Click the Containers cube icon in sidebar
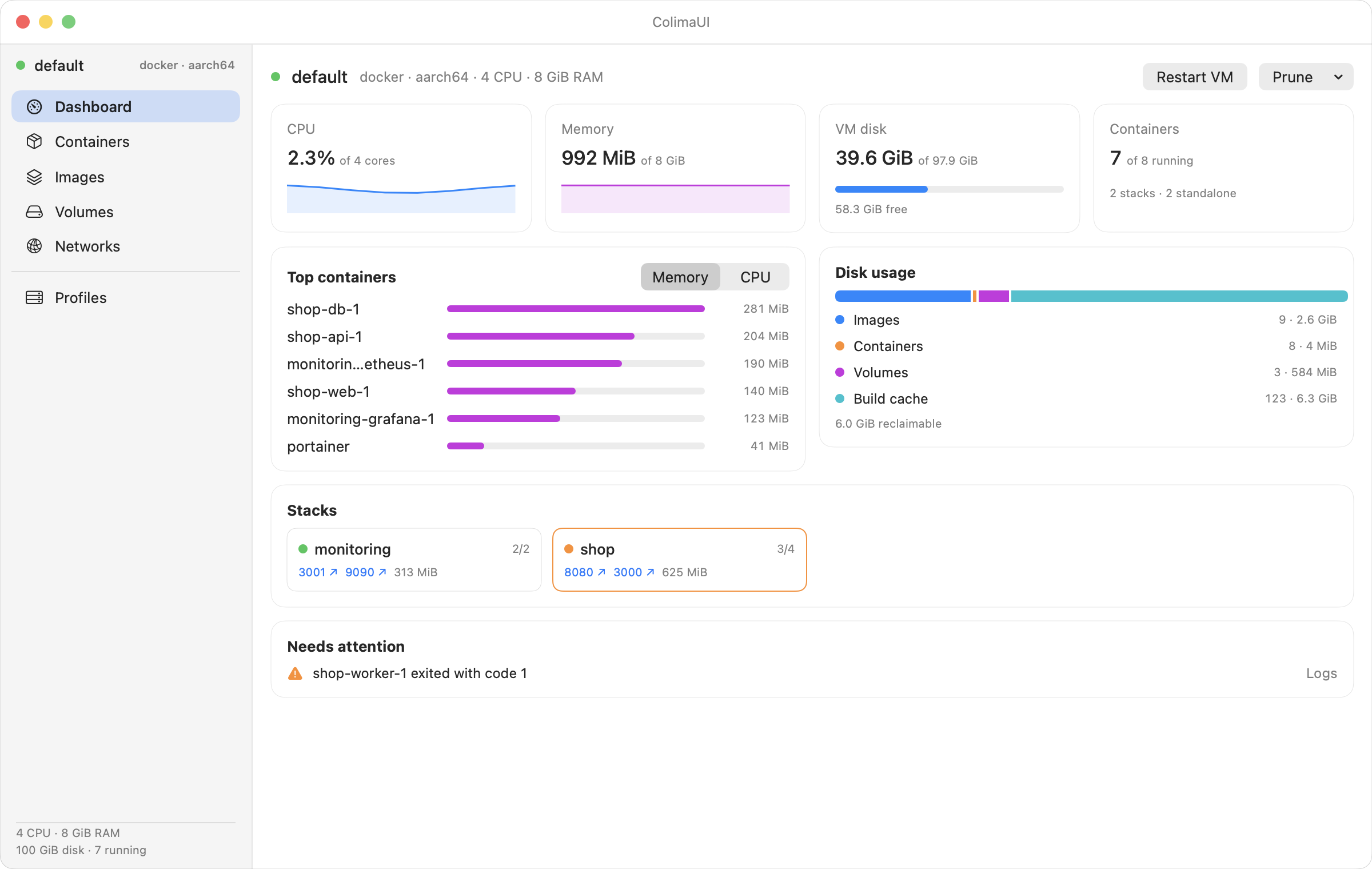1372x869 pixels. click(x=34, y=142)
